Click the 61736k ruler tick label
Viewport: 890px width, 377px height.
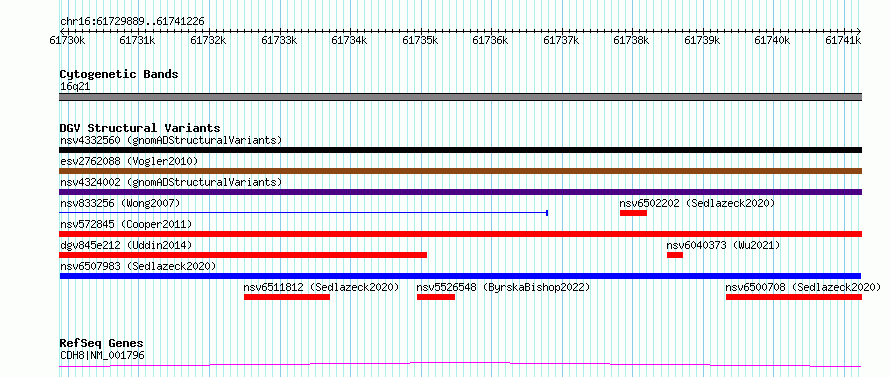coord(490,40)
